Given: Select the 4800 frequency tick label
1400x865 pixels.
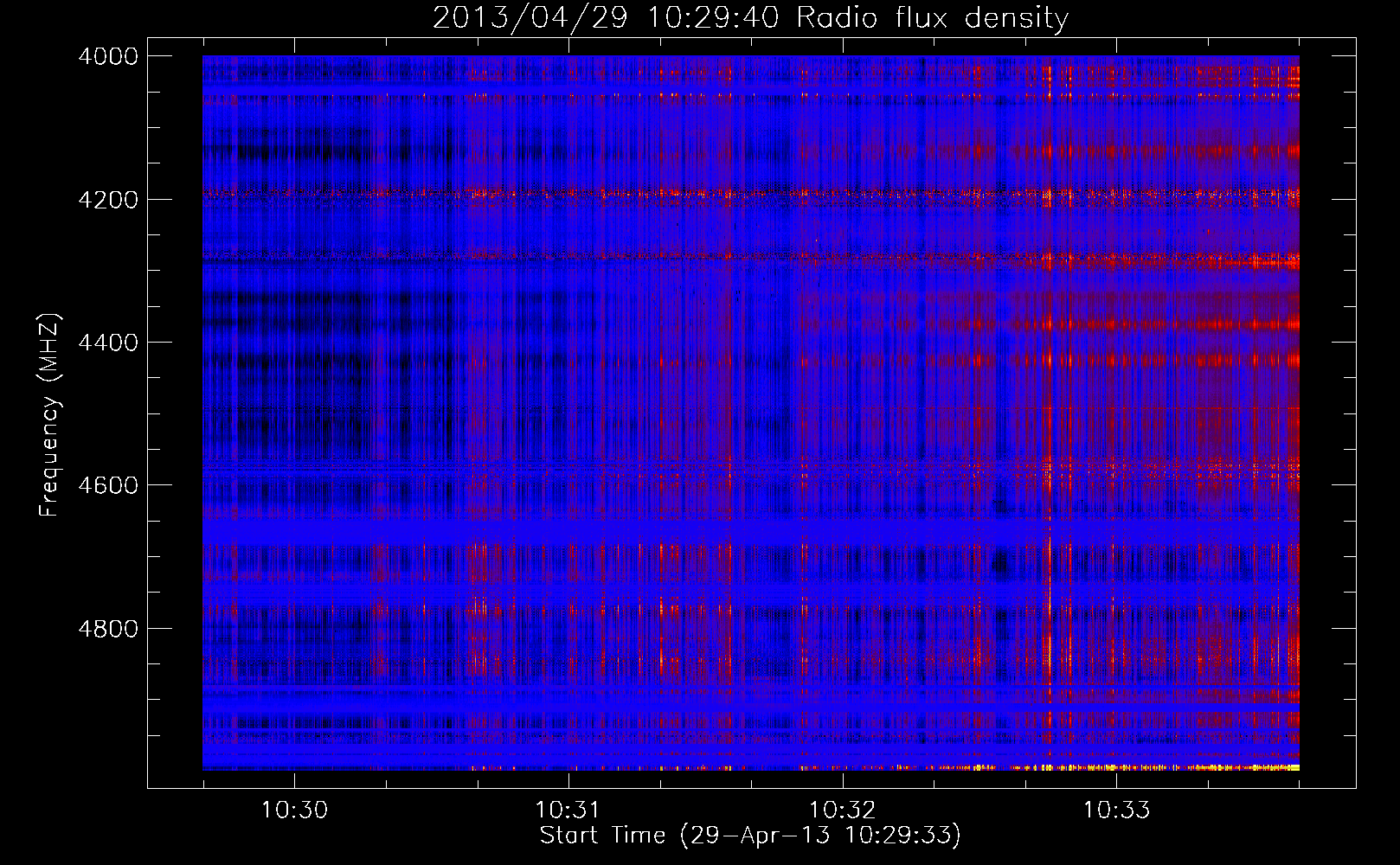Looking at the screenshot, I should [x=108, y=628].
